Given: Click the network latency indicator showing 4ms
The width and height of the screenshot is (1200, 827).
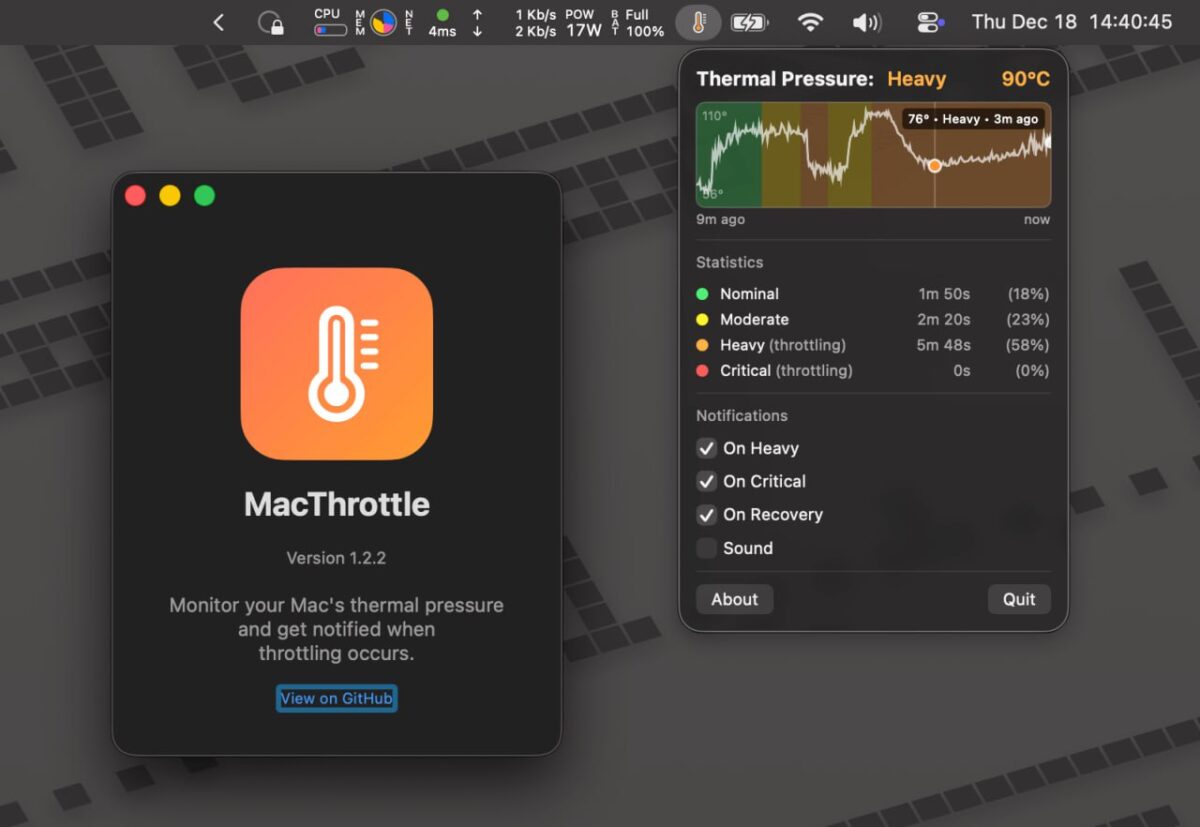Looking at the screenshot, I should 441,21.
